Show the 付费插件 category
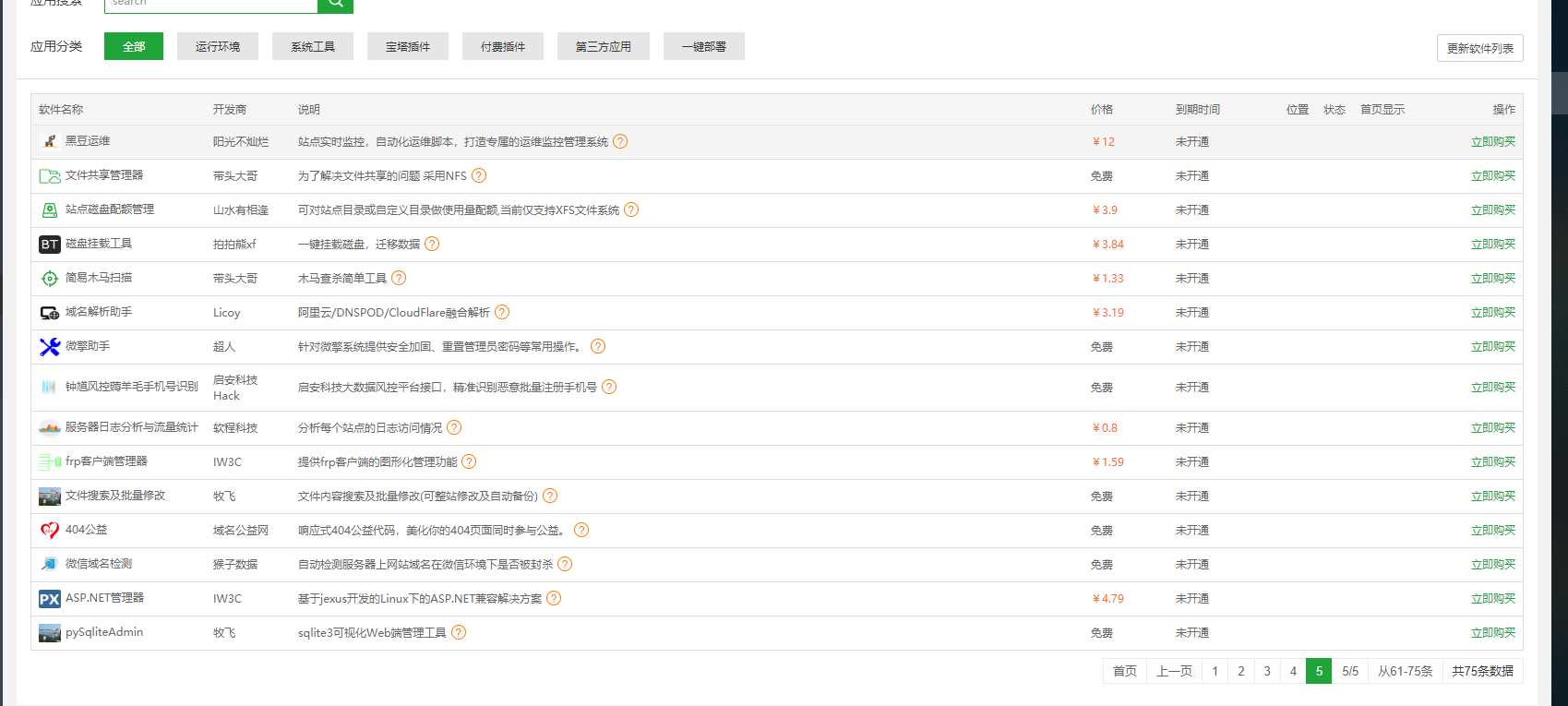1568x706 pixels. click(x=503, y=47)
